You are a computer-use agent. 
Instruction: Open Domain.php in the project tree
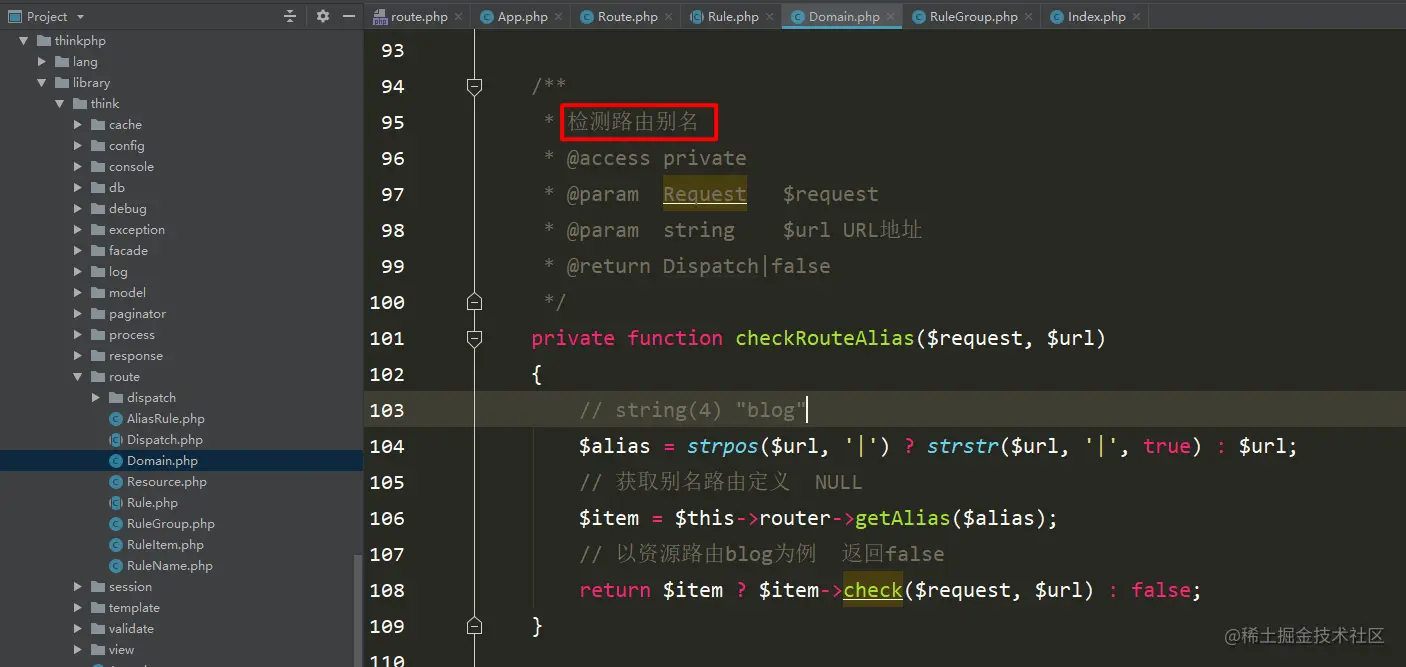coord(162,461)
